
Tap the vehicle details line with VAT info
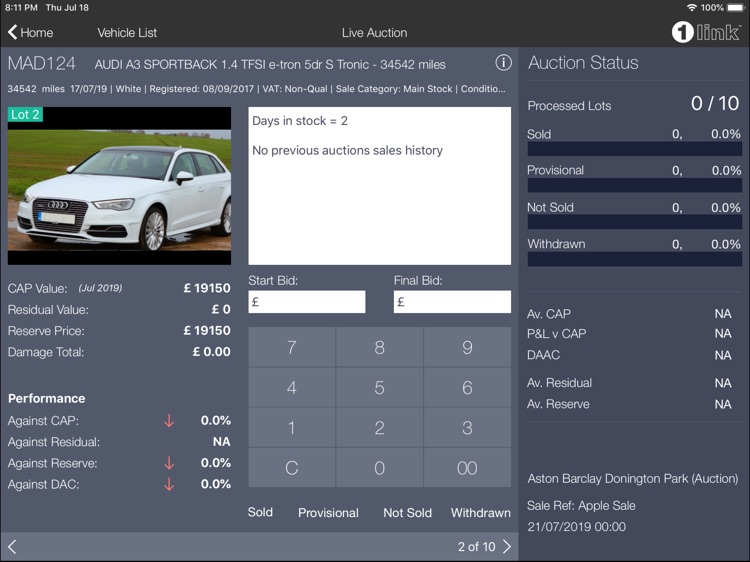click(256, 88)
